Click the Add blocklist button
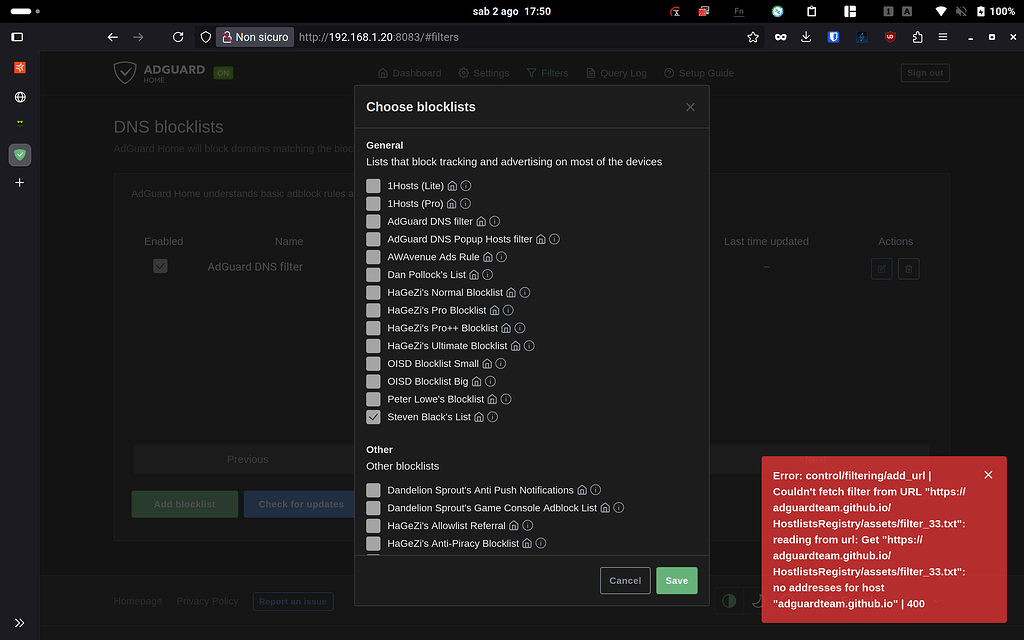 [185, 504]
